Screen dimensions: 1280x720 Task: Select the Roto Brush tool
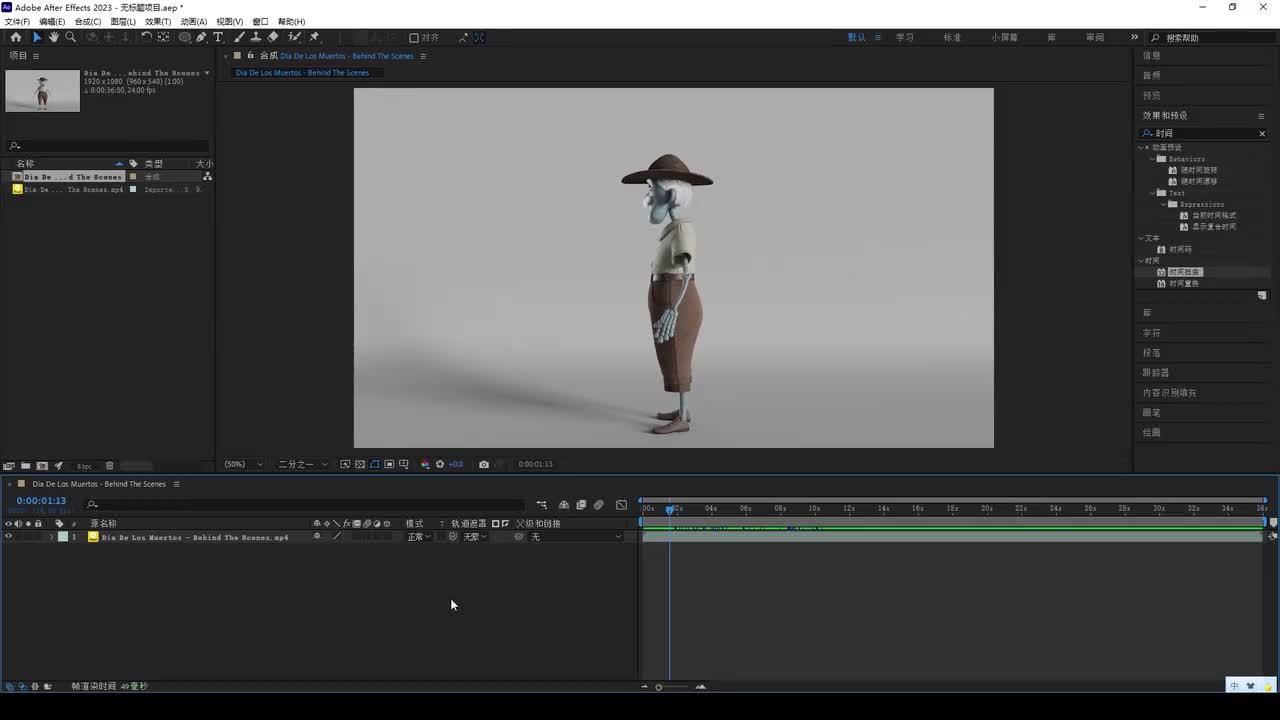click(x=295, y=37)
